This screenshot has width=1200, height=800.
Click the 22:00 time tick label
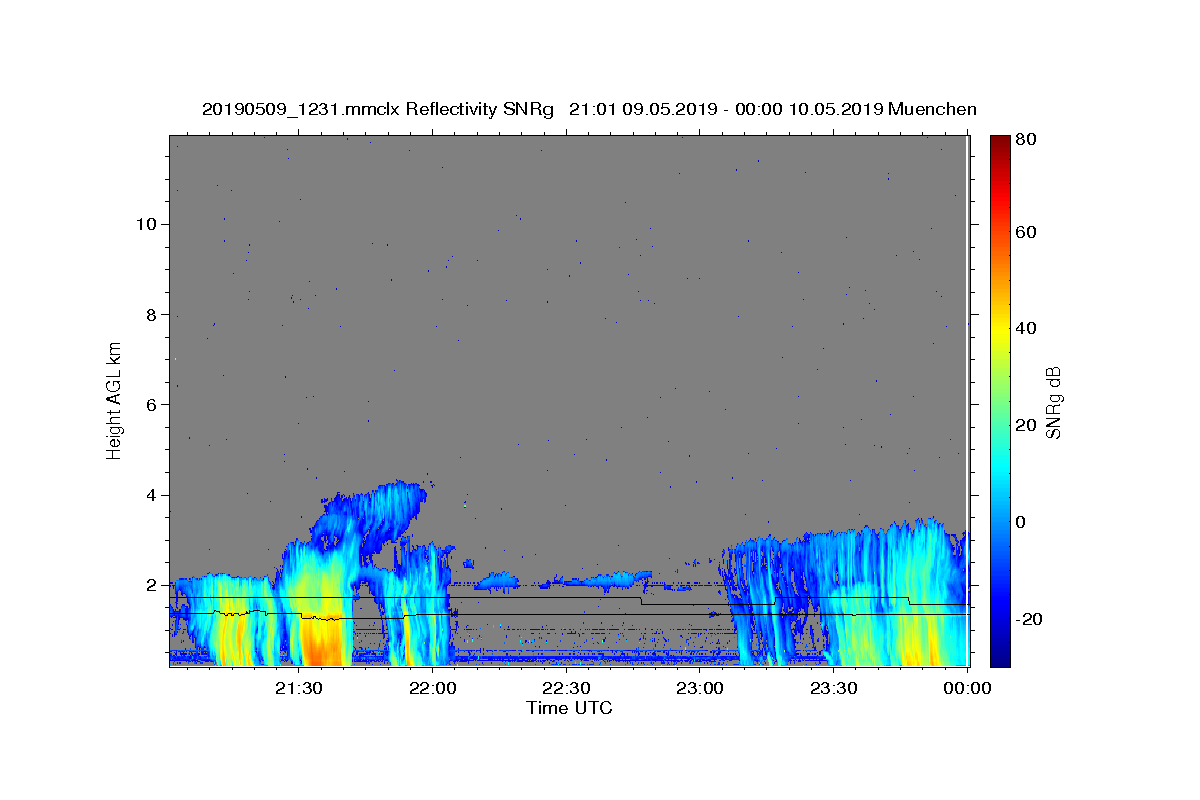[x=432, y=688]
